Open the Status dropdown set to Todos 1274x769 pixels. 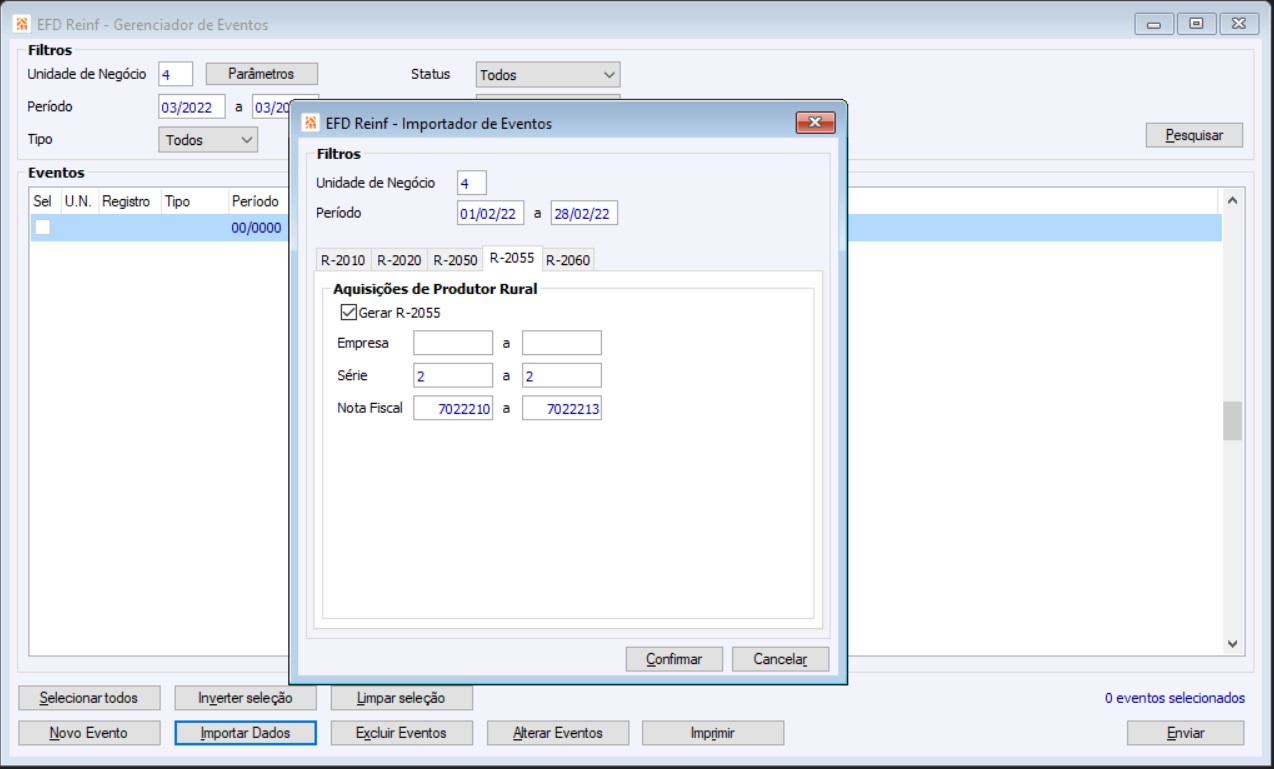point(548,74)
